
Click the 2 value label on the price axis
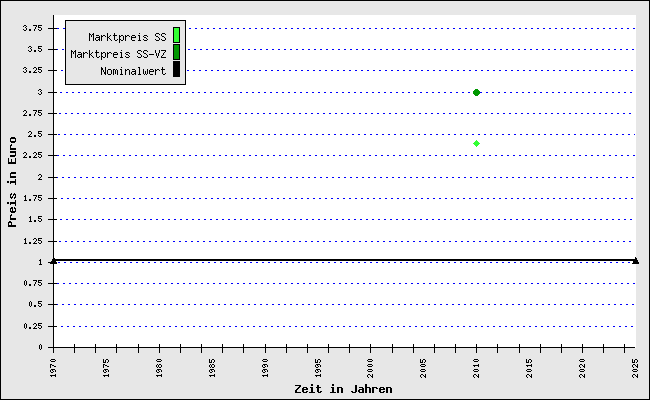click(39, 177)
